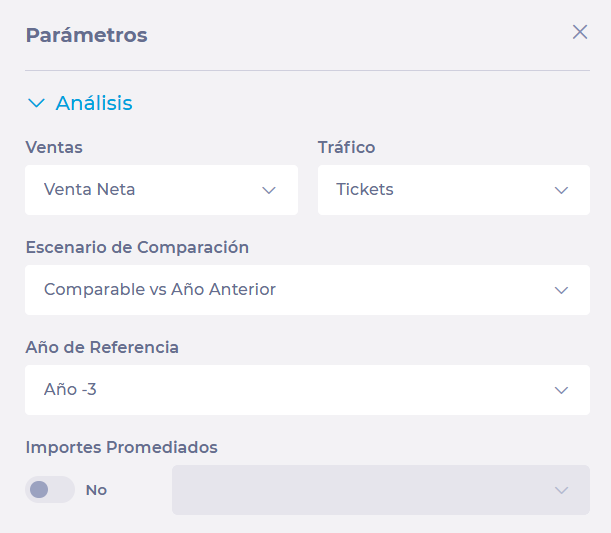This screenshot has width=611, height=533.
Task: Collapse the Análisis section chevron
Action: tap(37, 103)
